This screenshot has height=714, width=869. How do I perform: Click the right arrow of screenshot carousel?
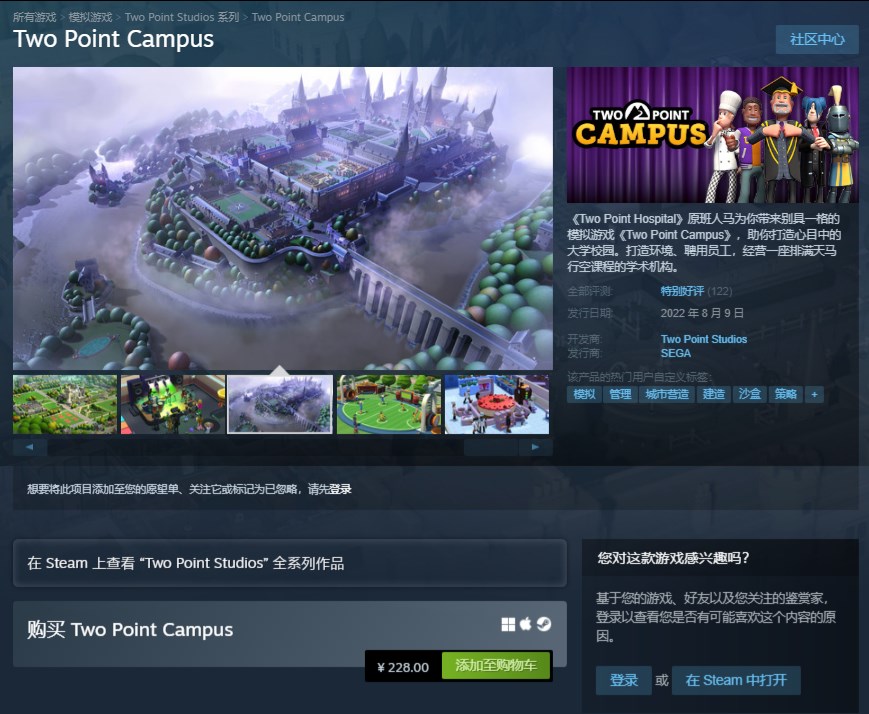pos(535,447)
